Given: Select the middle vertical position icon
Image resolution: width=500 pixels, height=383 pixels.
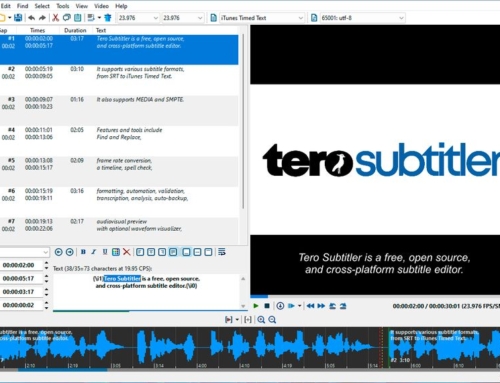Looking at the screenshot, I should click(197, 252).
